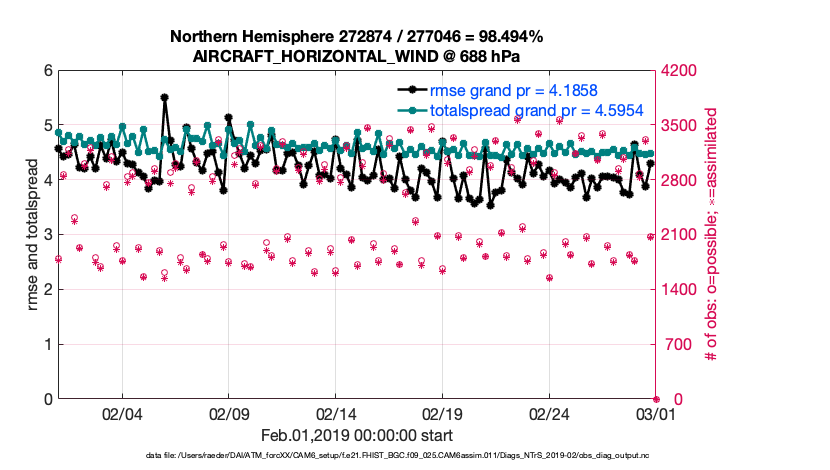Click the 02/09 date tick label
The width and height of the screenshot is (830, 470).
(229, 413)
